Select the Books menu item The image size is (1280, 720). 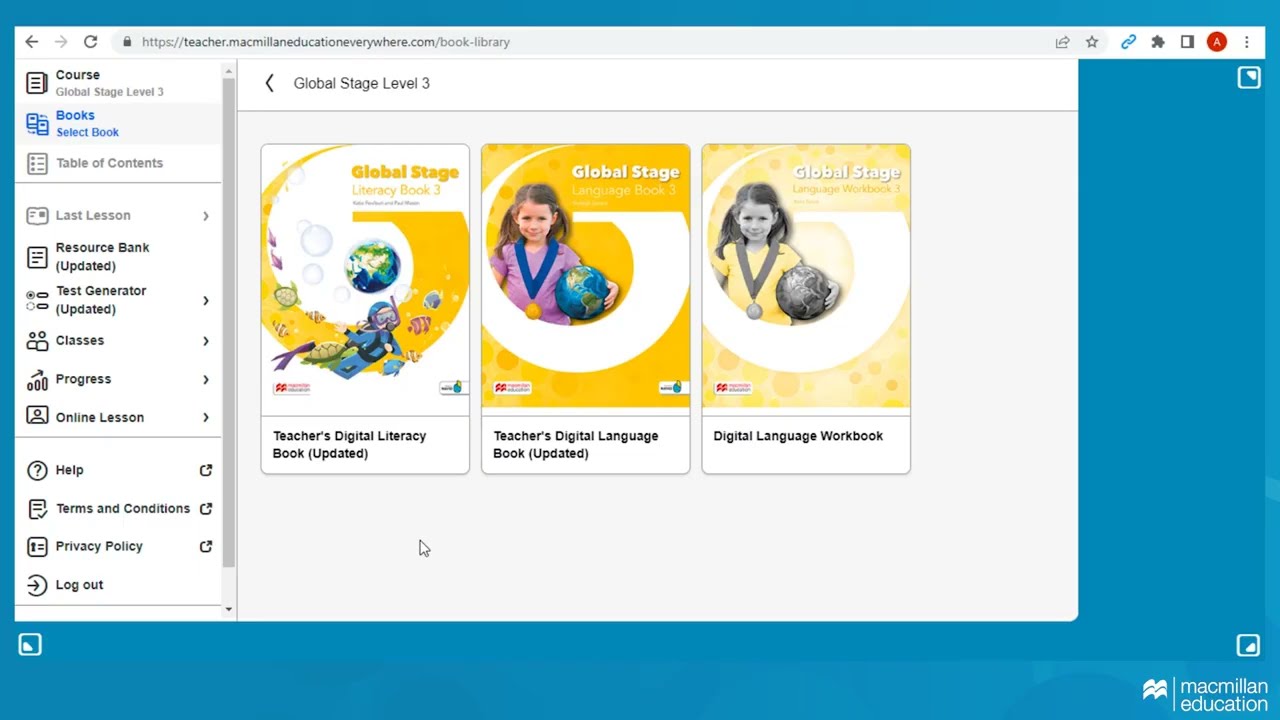pyautogui.click(x=118, y=123)
